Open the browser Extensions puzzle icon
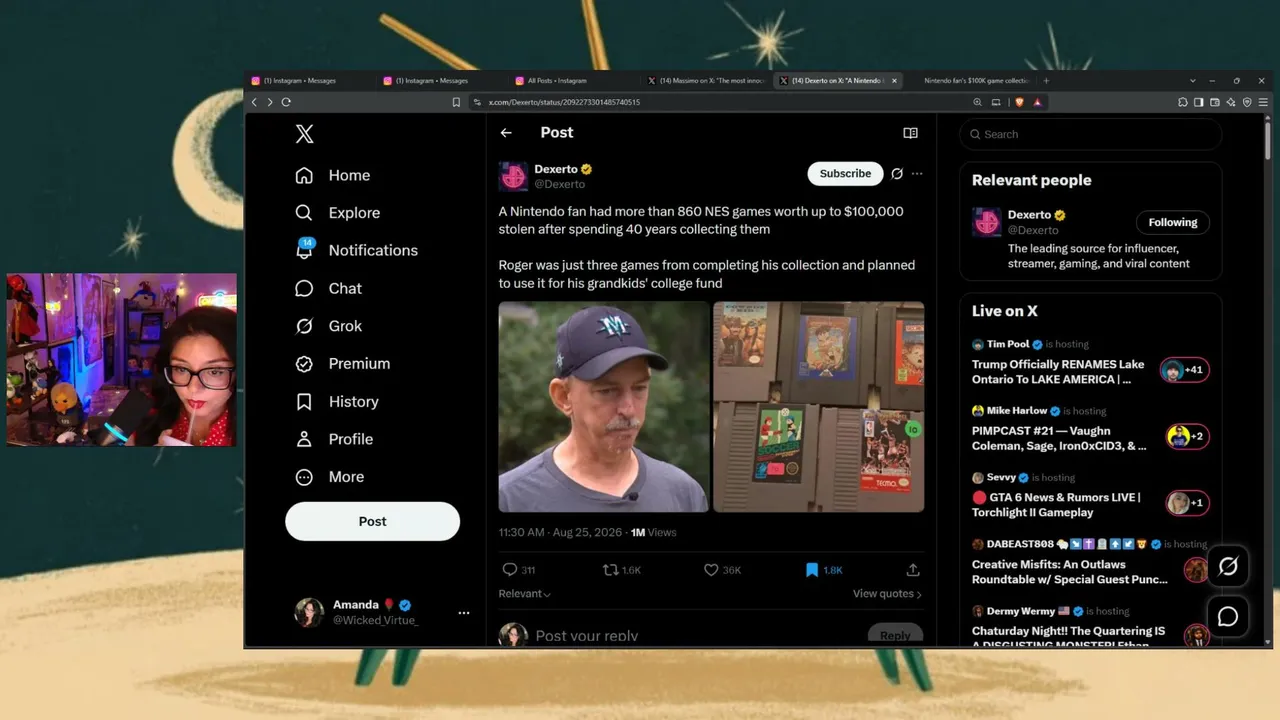This screenshot has height=720, width=1280. (1183, 102)
